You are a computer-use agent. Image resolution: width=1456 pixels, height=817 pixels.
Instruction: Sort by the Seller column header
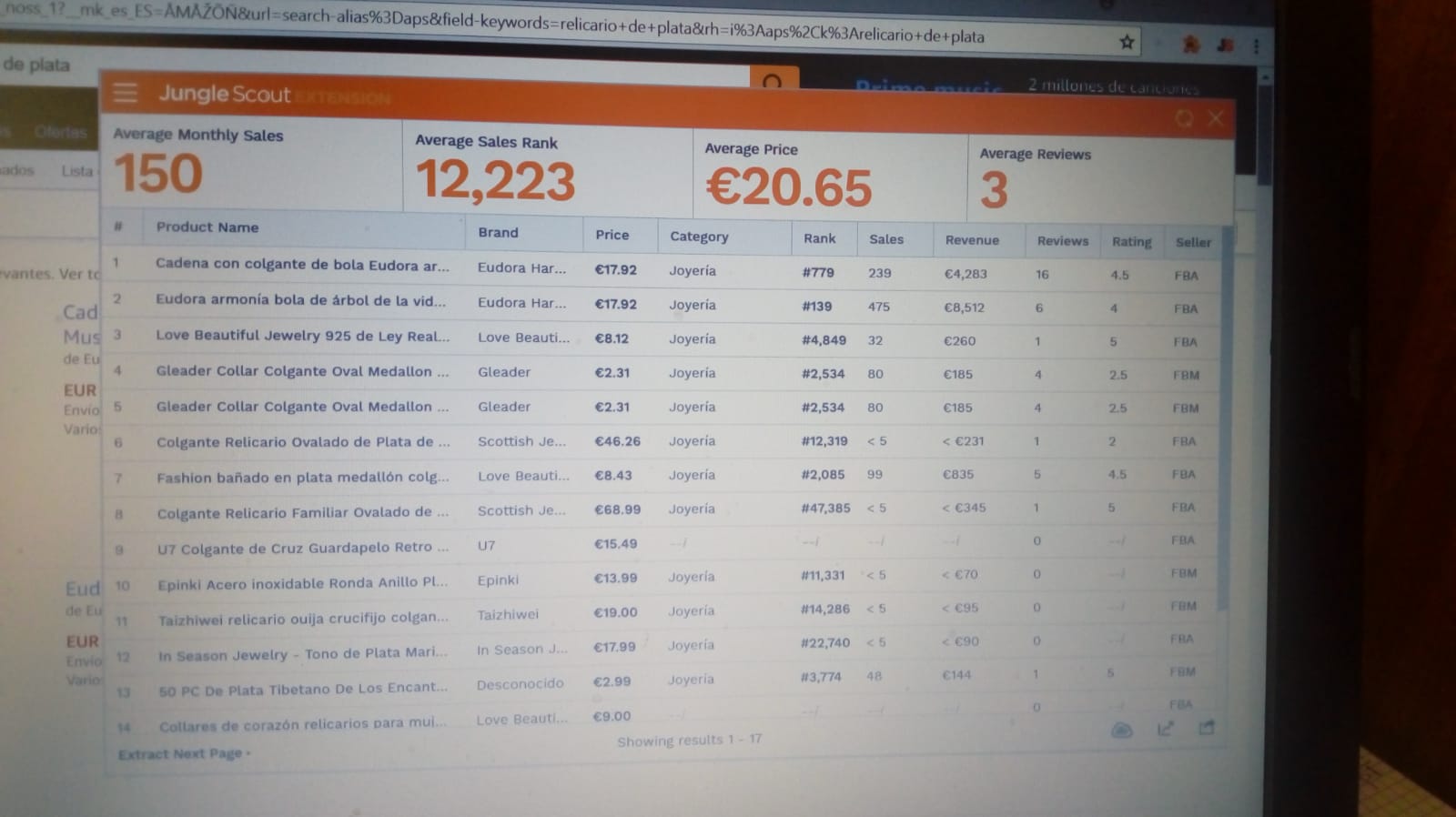(1193, 242)
